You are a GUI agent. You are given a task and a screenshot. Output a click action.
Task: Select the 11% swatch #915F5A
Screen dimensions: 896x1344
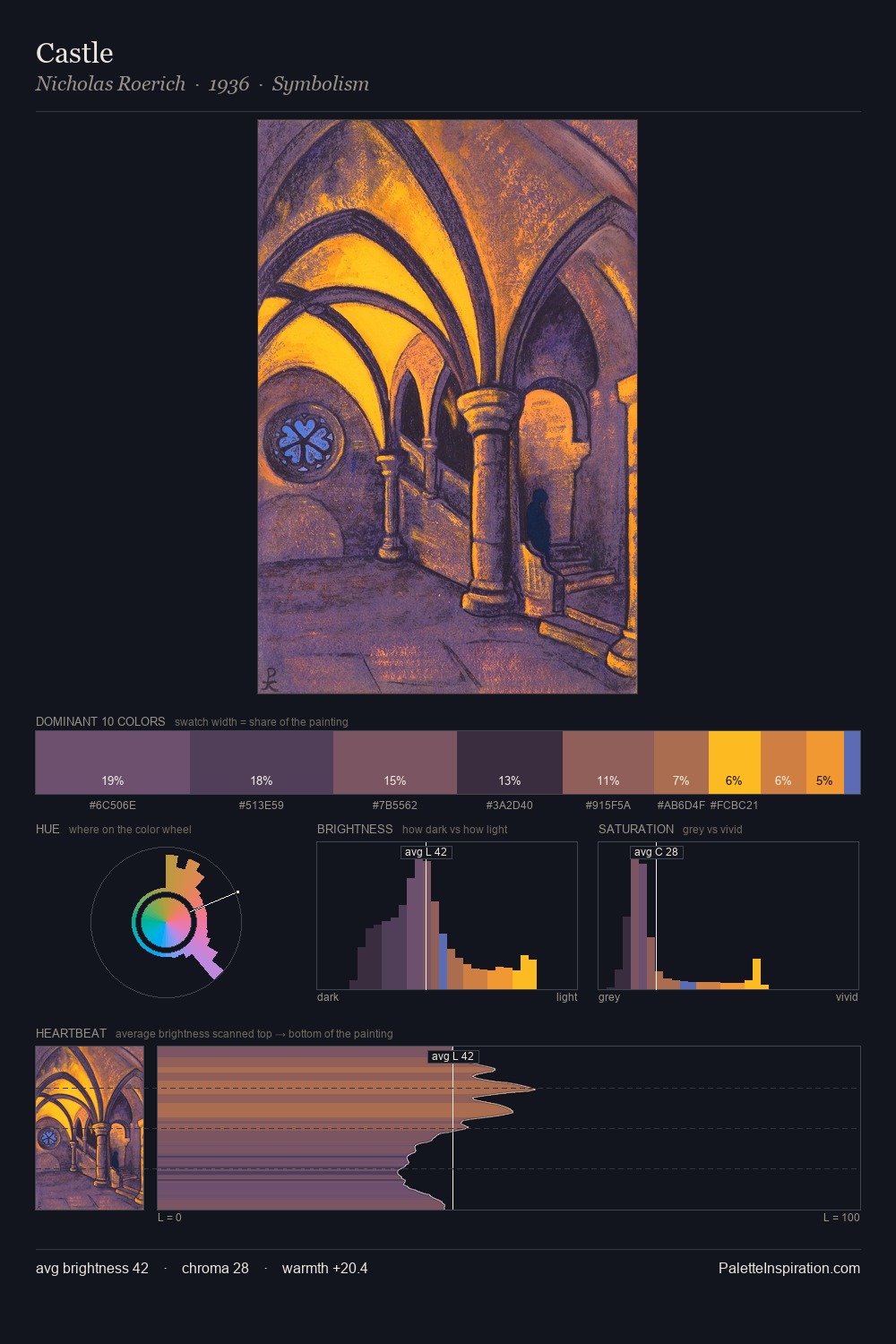coord(608,762)
